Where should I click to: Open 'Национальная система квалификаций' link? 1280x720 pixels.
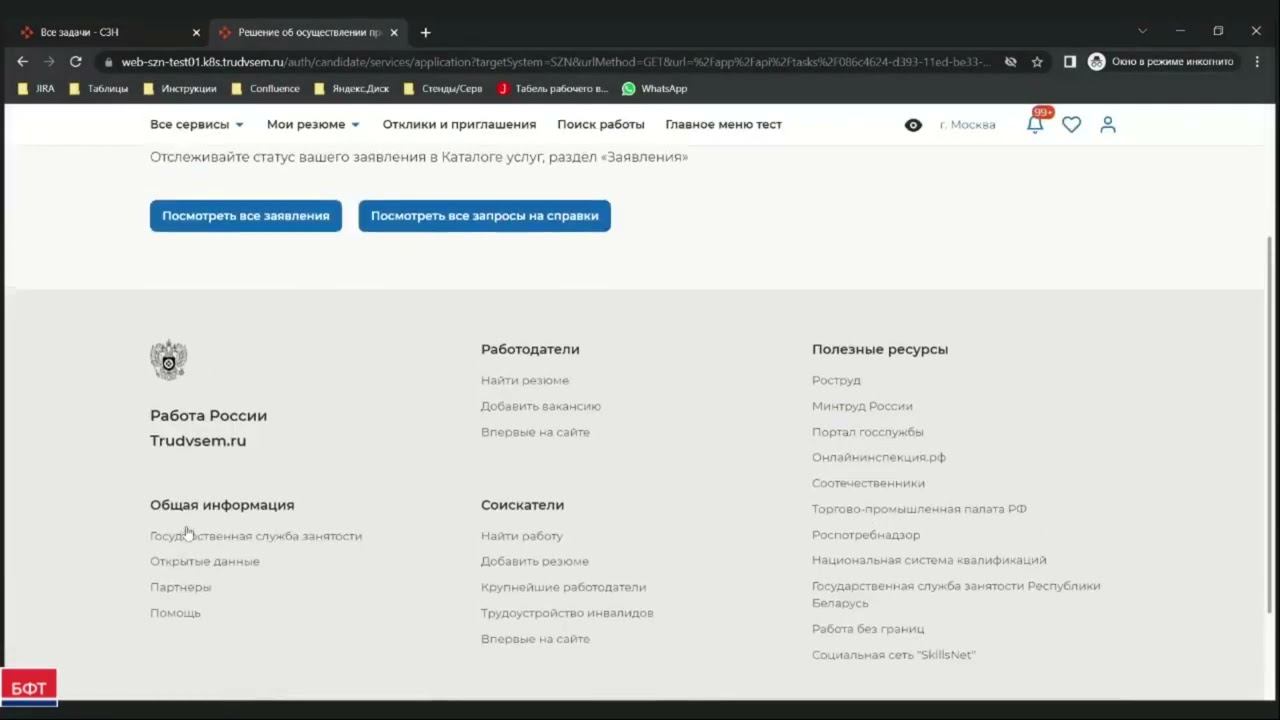[x=929, y=560]
